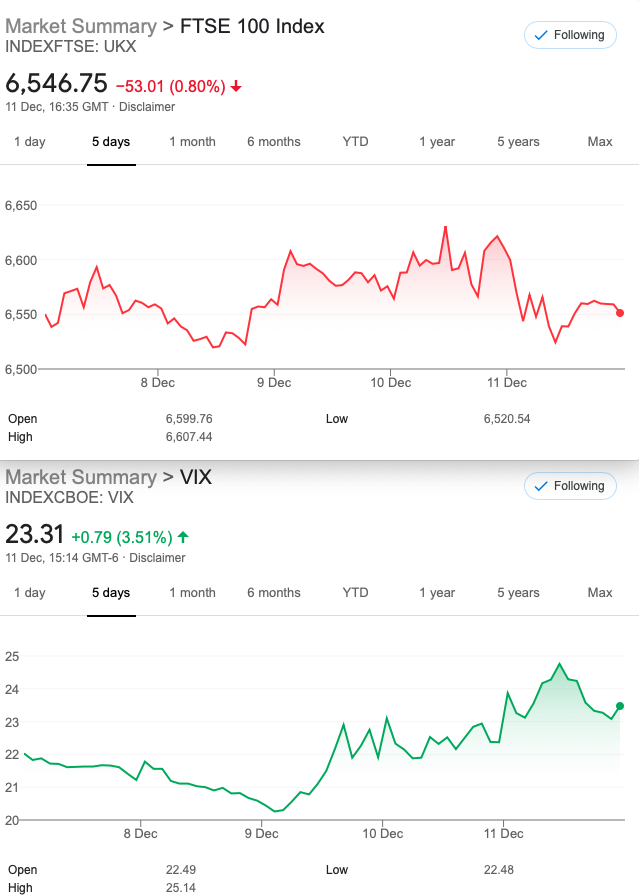Select the 5 days tab on the VIX chart
This screenshot has height=896, width=639.
click(111, 593)
